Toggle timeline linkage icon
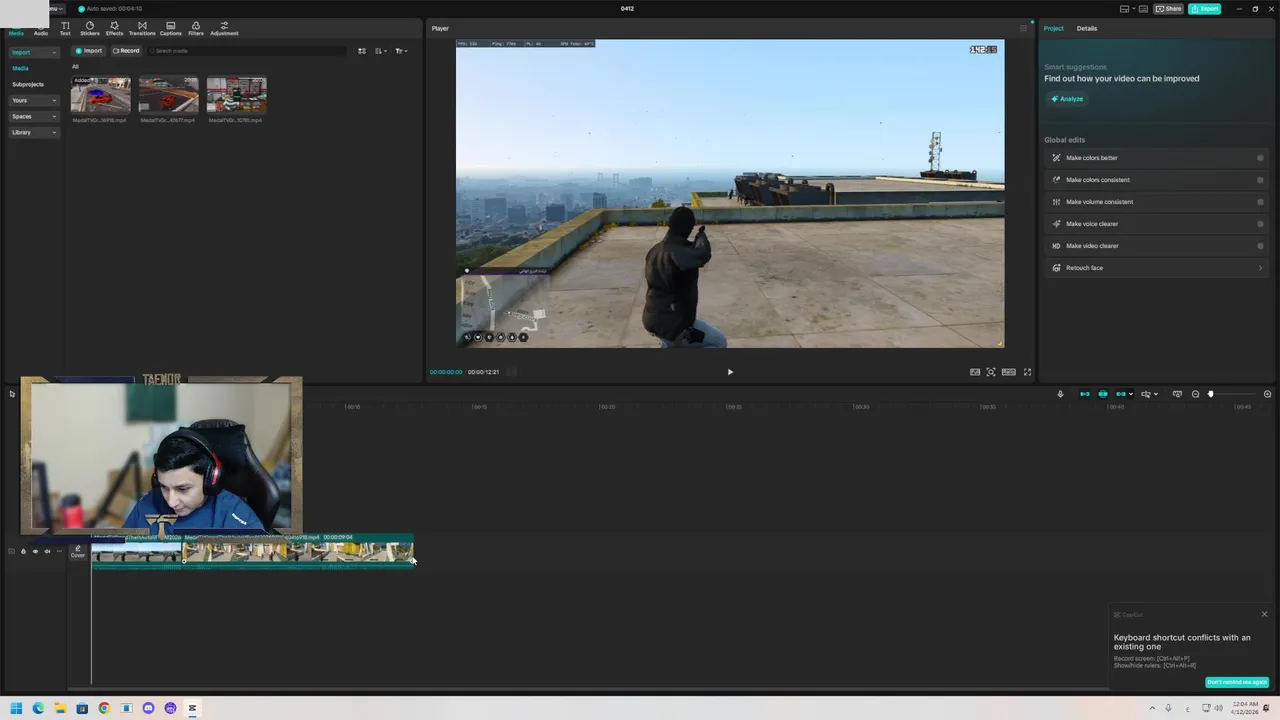1280x720 pixels. click(1121, 394)
